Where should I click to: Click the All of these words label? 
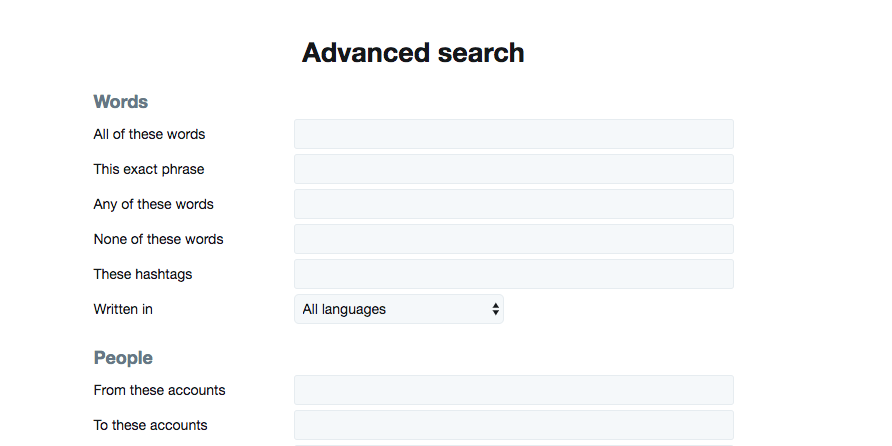(x=149, y=134)
